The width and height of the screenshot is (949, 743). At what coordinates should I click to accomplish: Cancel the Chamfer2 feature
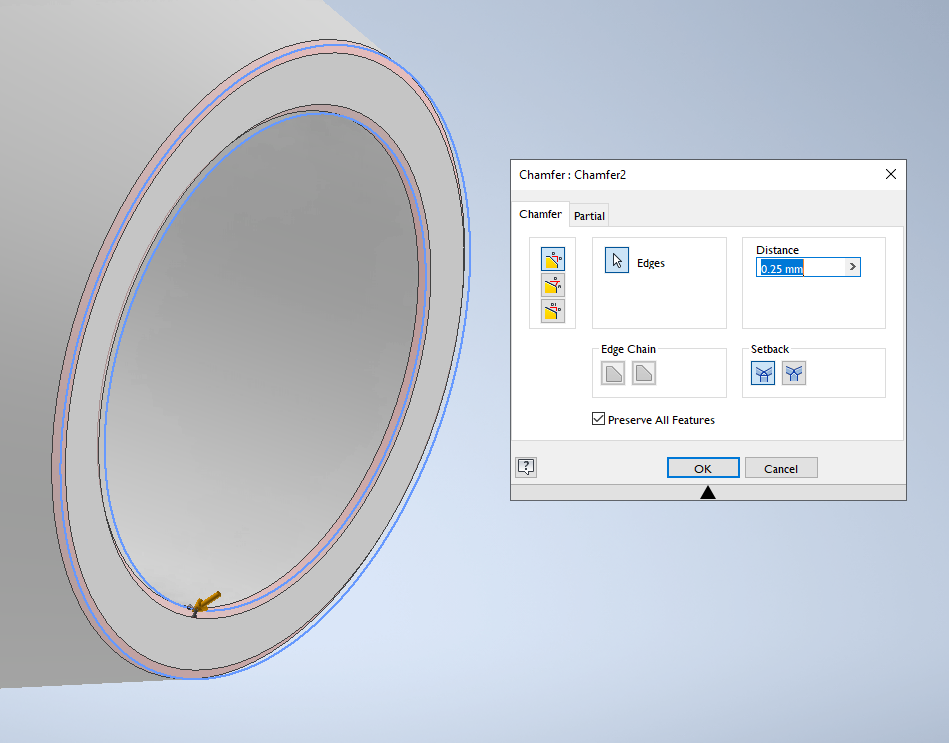(781, 467)
